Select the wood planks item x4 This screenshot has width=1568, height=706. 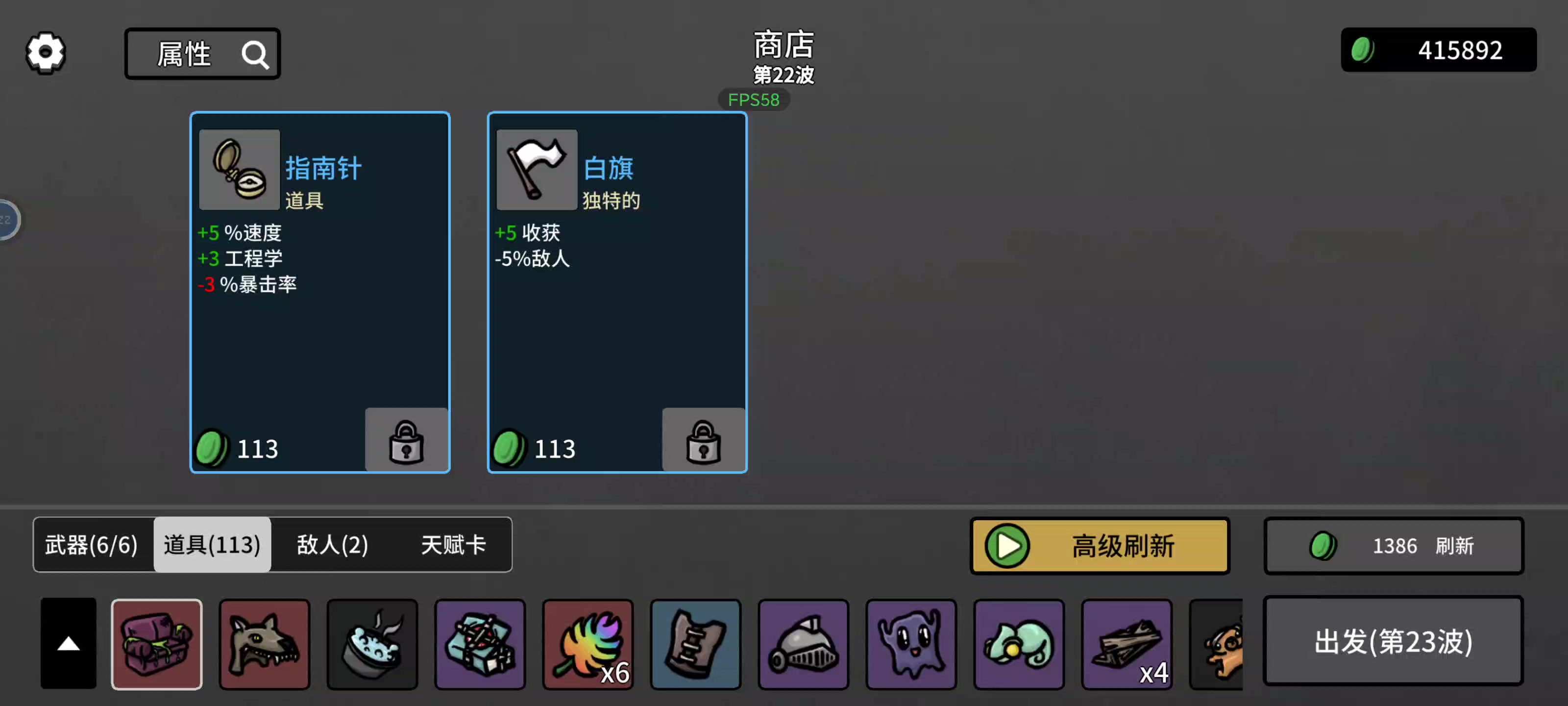click(1126, 644)
